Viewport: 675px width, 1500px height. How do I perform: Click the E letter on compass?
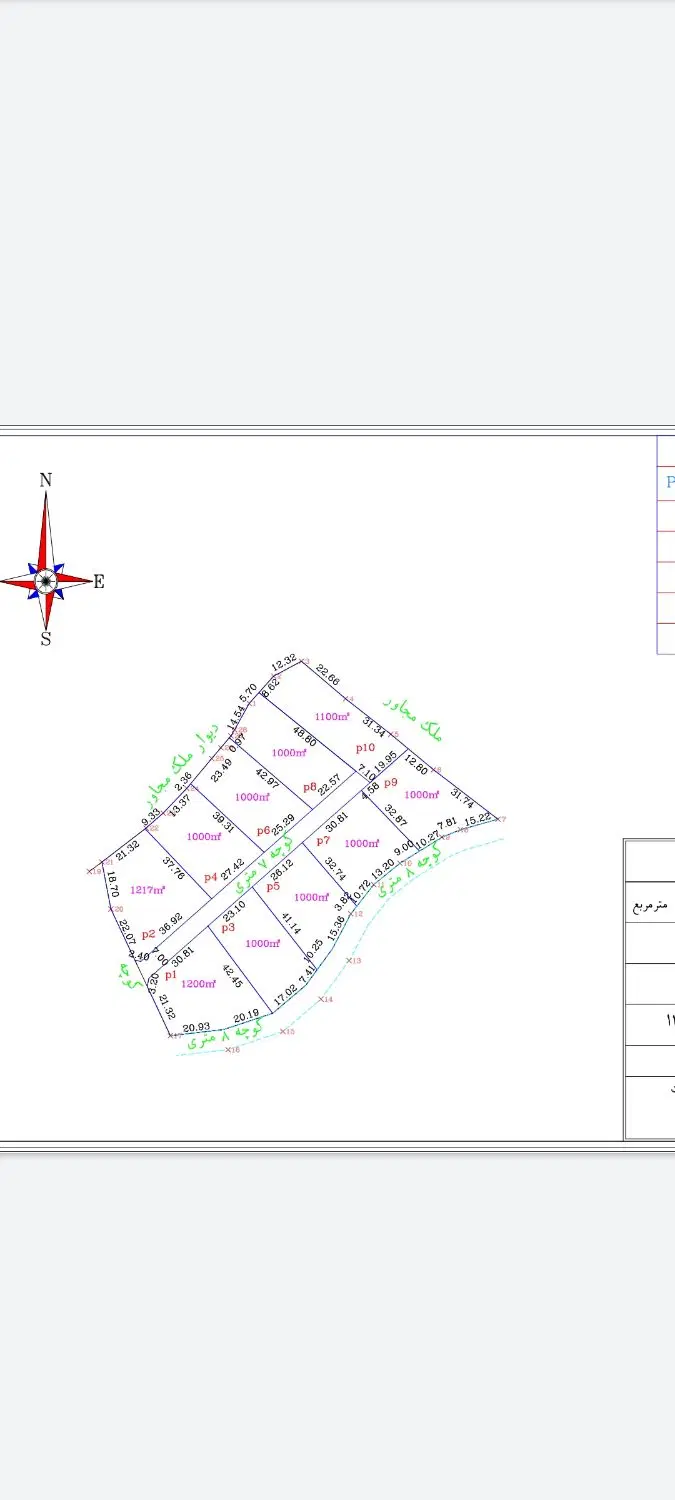coord(99,582)
